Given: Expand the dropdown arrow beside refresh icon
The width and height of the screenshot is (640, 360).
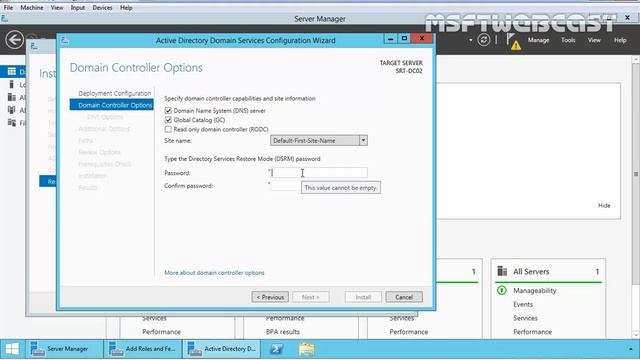Looking at the screenshot, I should coord(471,40).
